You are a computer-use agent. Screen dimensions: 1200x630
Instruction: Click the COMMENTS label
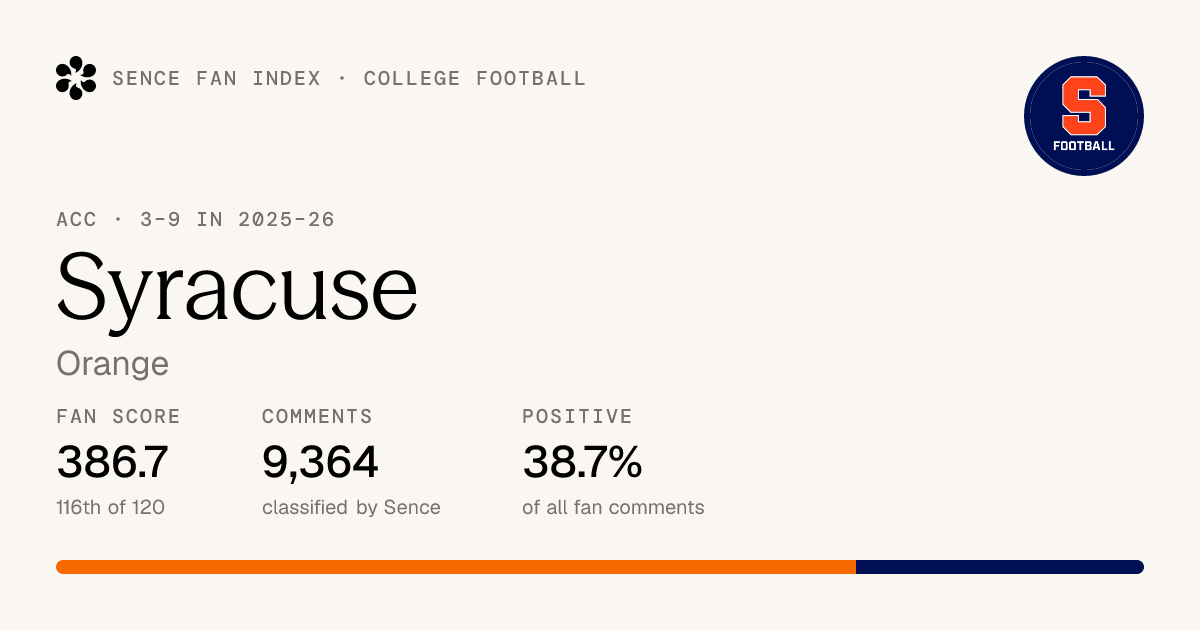click(x=317, y=416)
